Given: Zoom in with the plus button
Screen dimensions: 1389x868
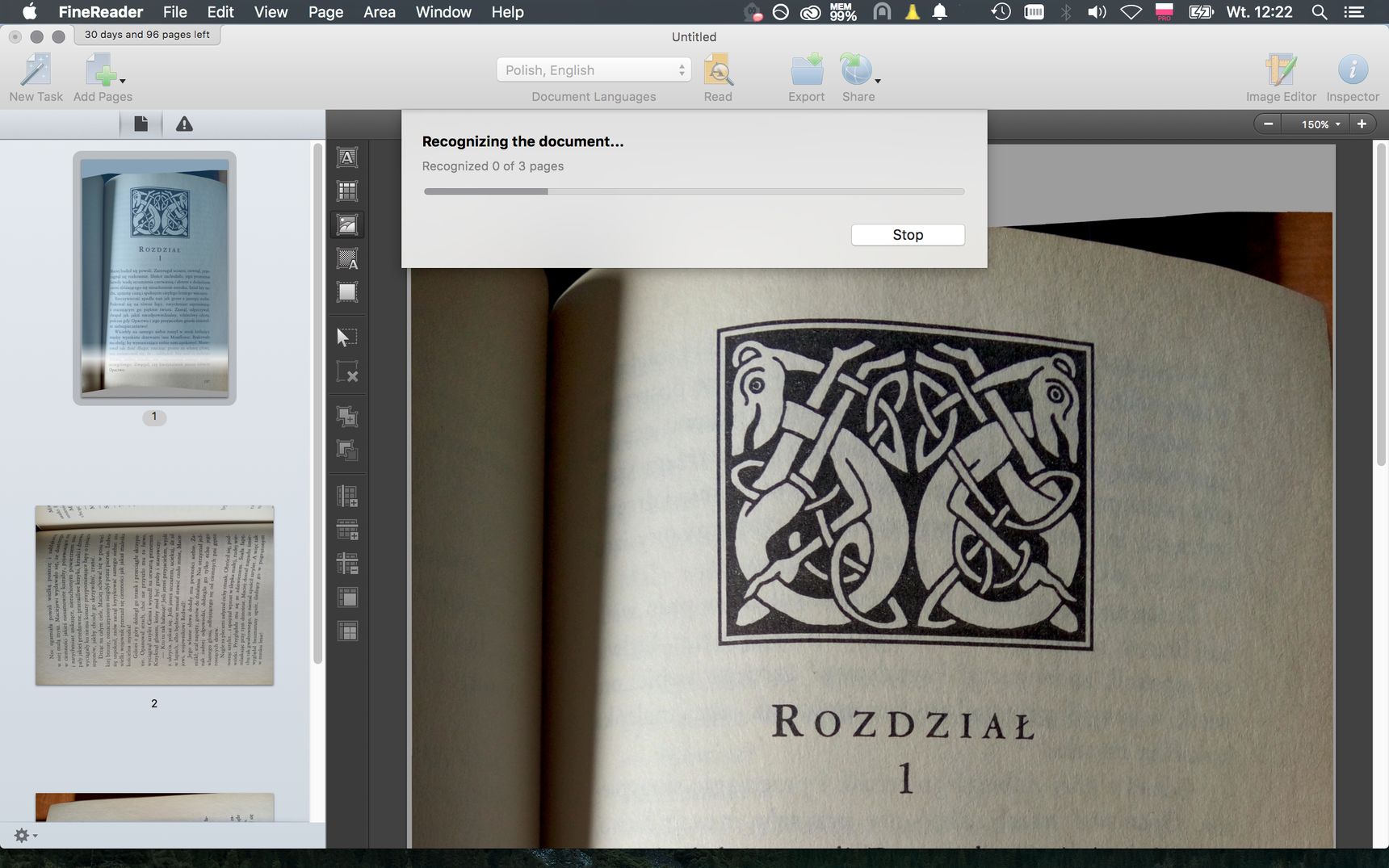Looking at the screenshot, I should click(1362, 124).
